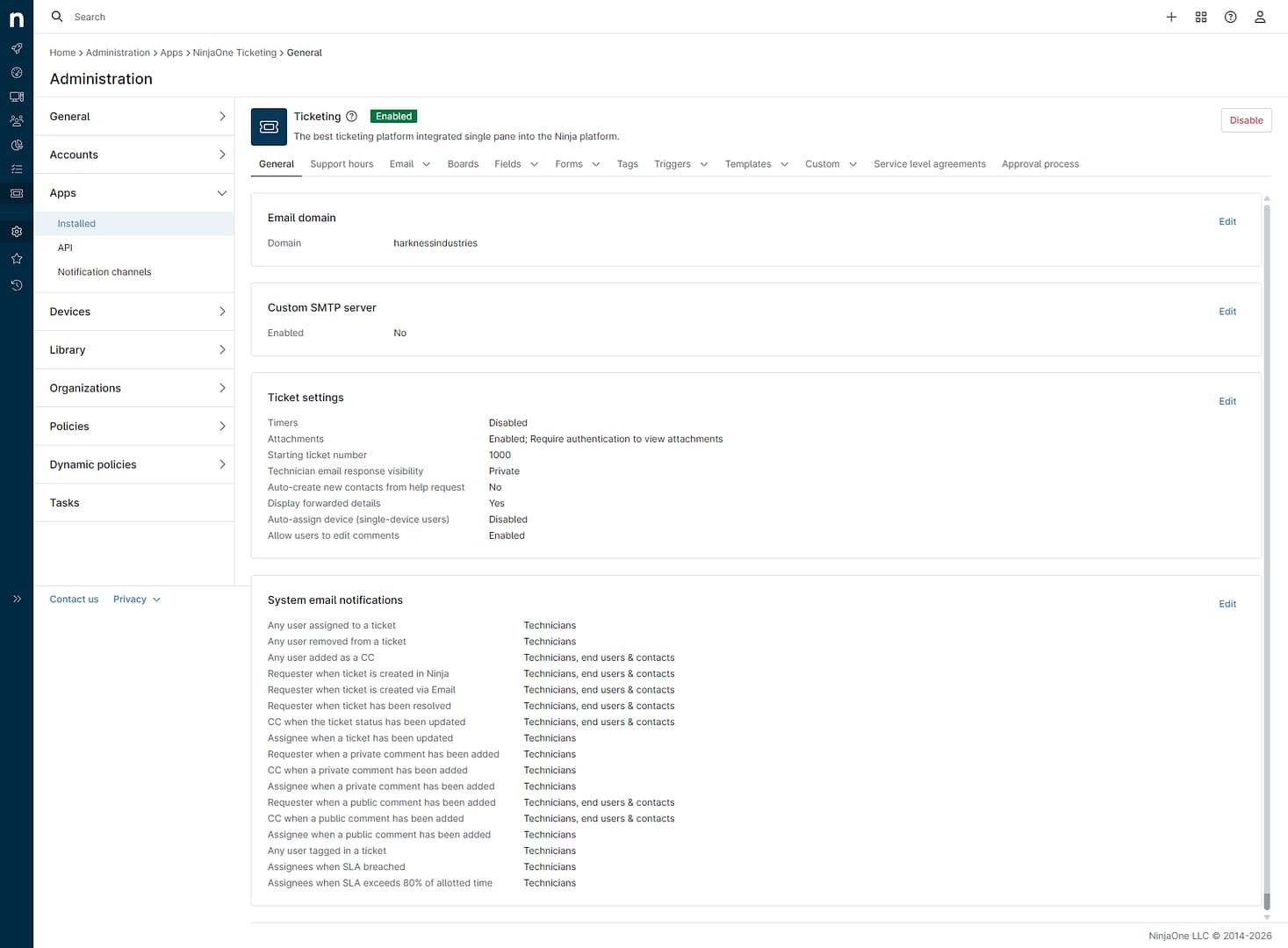
Task: Open the Privacy dropdown
Action: click(x=137, y=600)
